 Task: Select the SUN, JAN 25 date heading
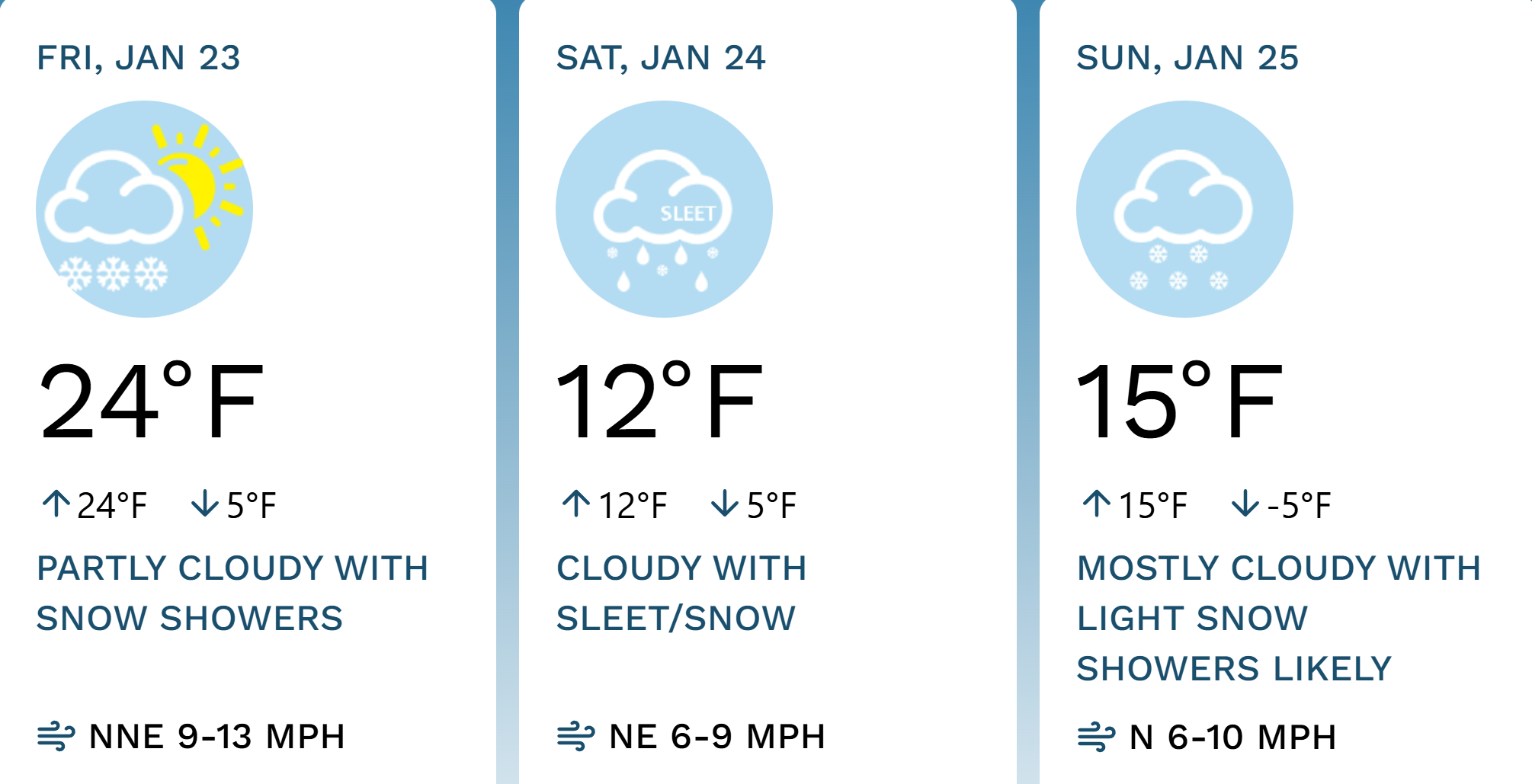tap(1187, 58)
